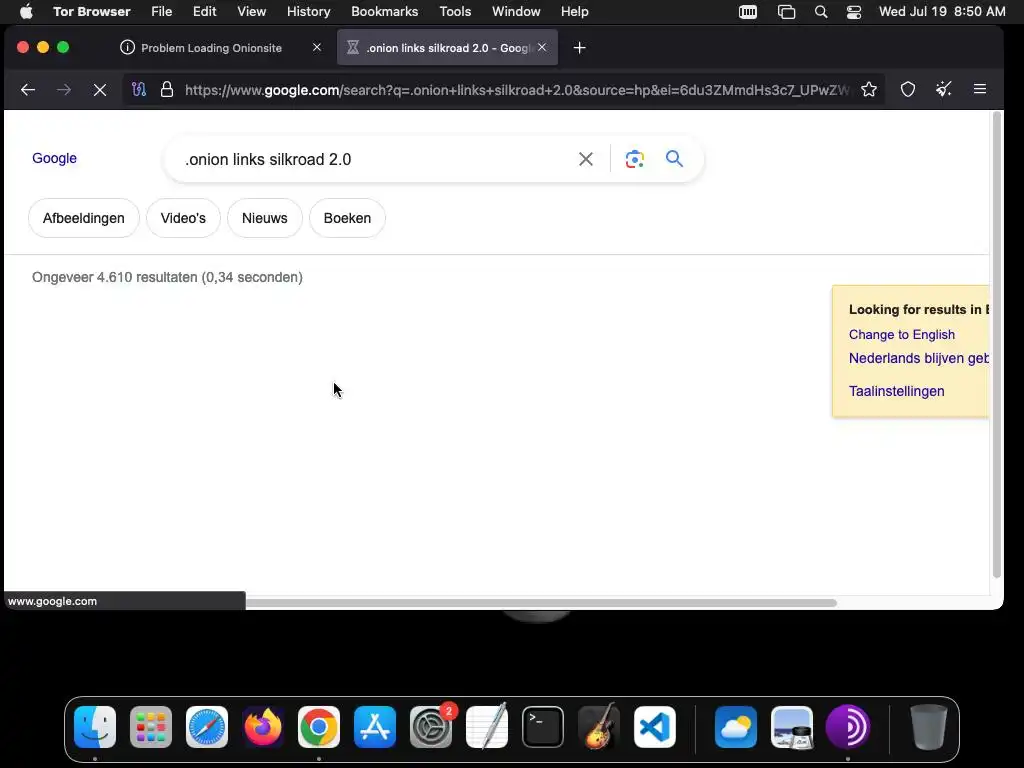Bookmark this page with the star

[869, 89]
